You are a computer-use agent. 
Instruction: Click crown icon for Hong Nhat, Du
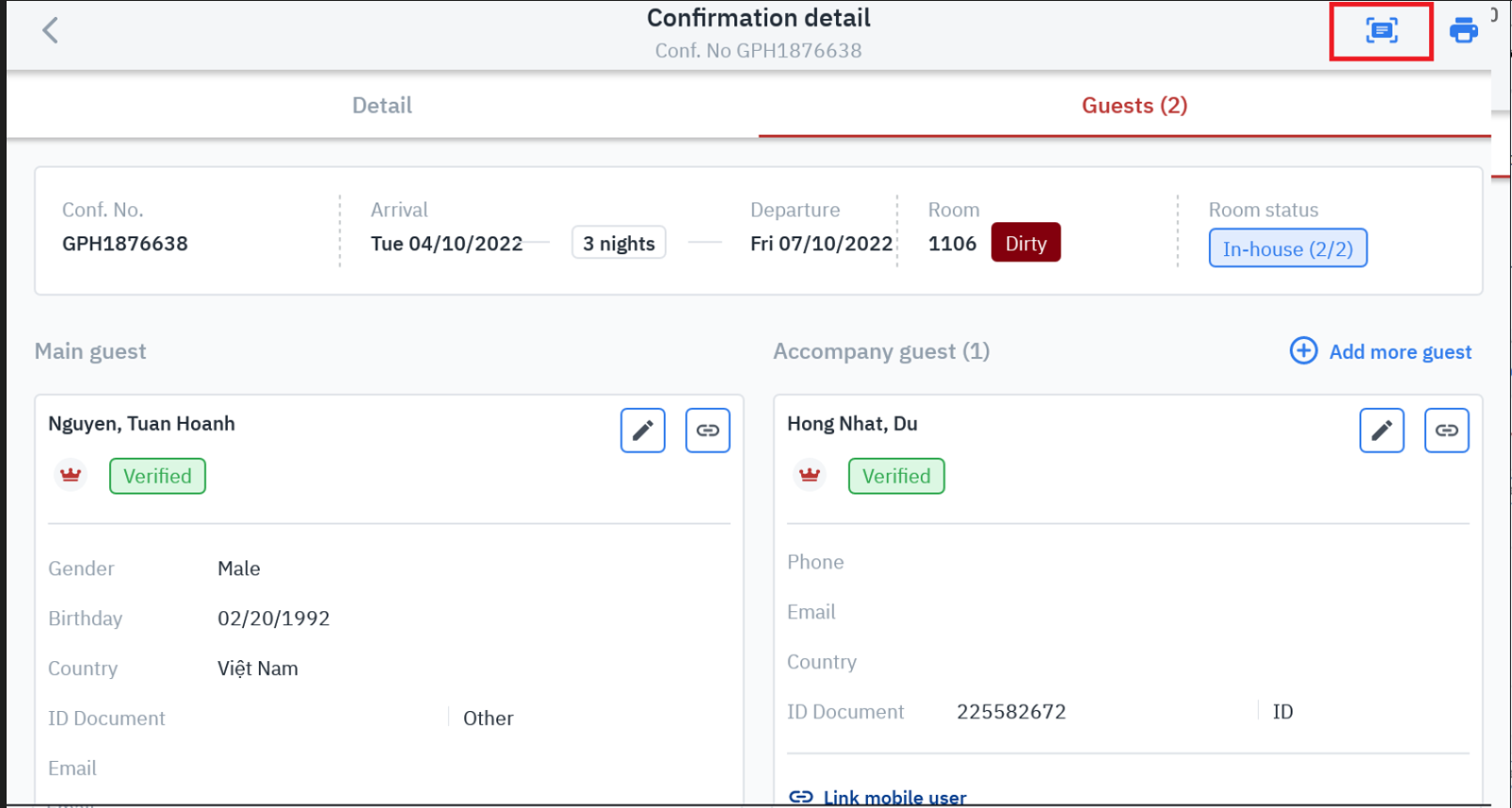click(810, 476)
